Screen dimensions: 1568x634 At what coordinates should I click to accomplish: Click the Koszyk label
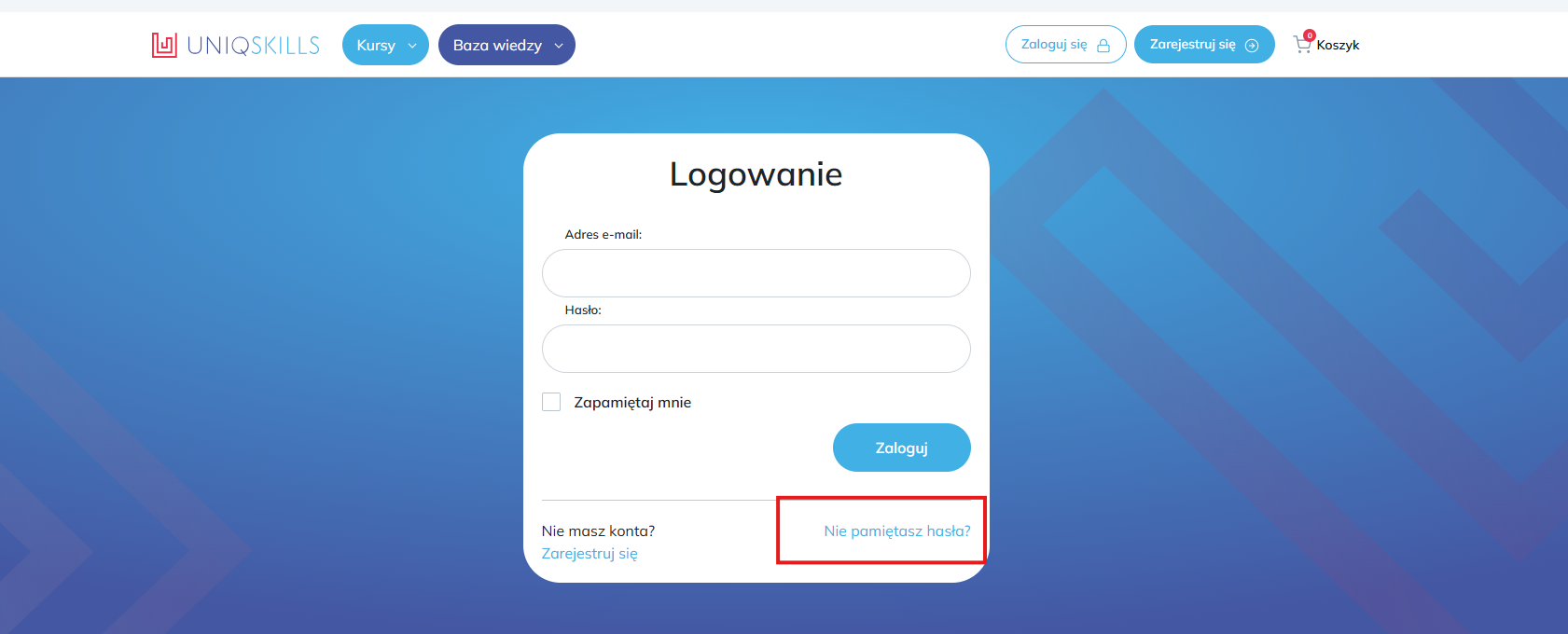pos(1338,46)
